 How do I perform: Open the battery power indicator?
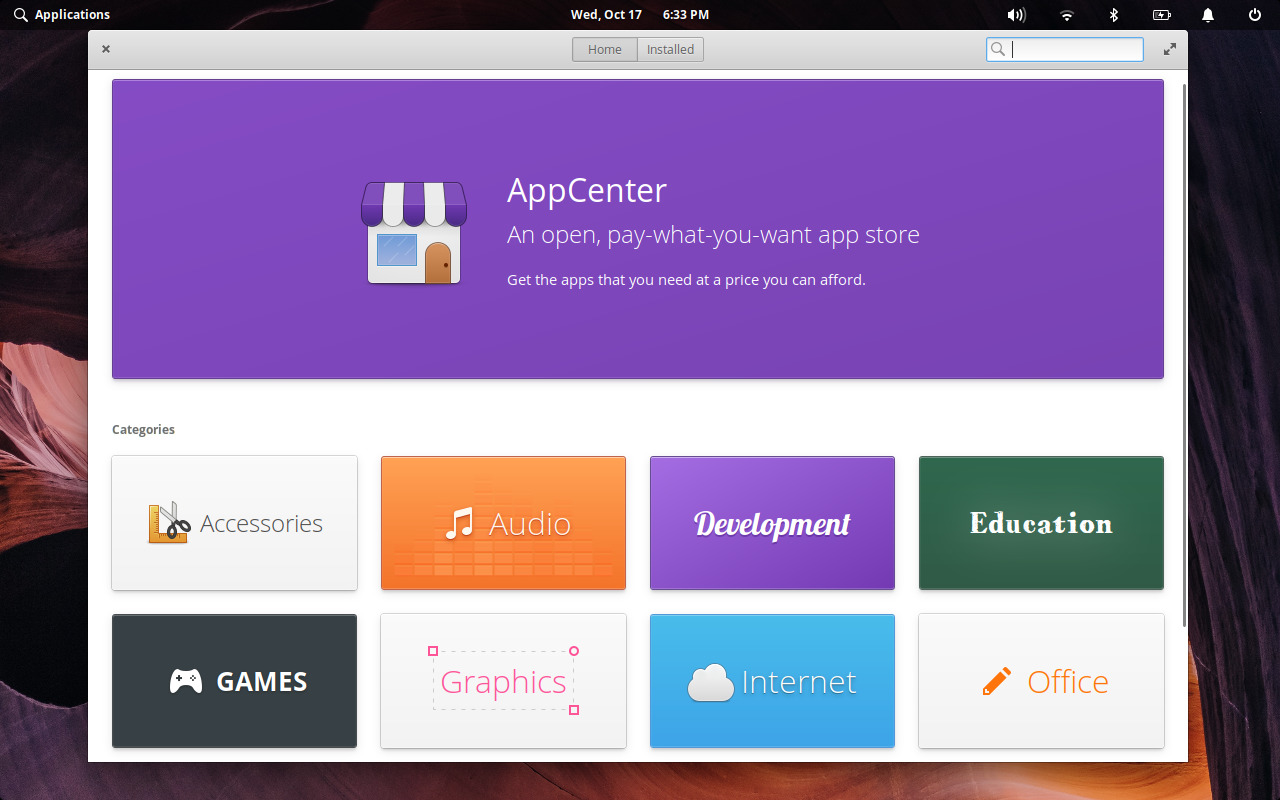click(x=1161, y=14)
